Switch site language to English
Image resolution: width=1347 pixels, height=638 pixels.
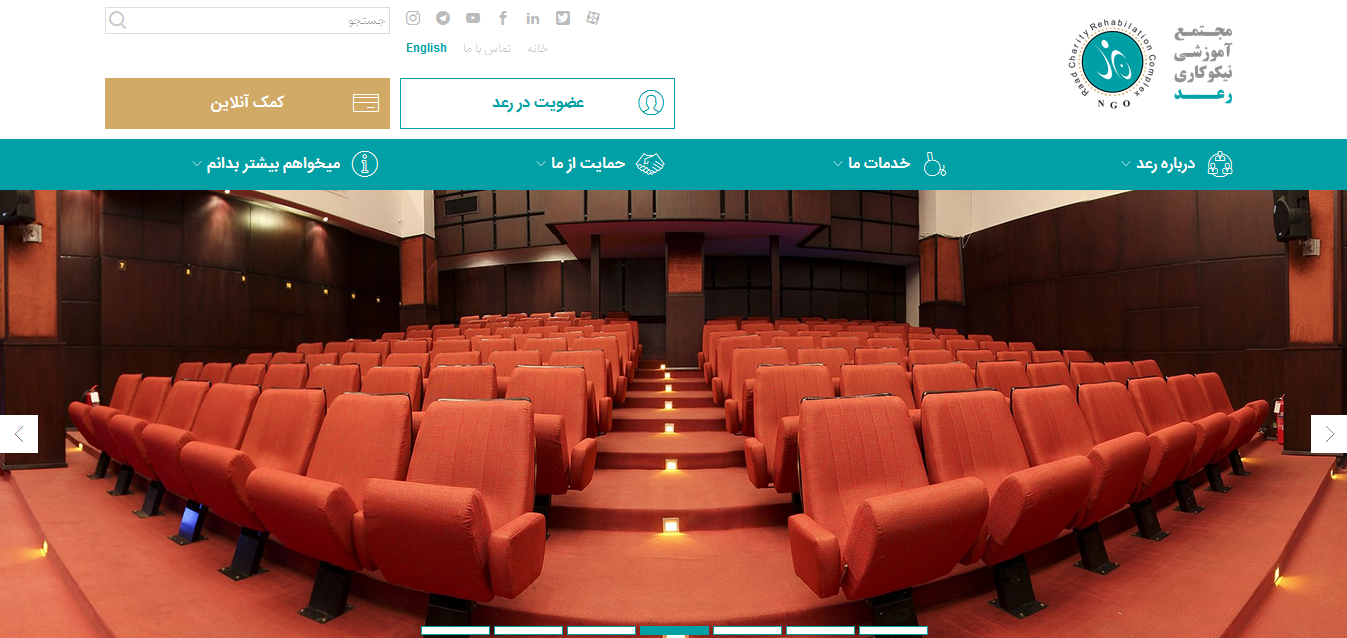pyautogui.click(x=426, y=48)
